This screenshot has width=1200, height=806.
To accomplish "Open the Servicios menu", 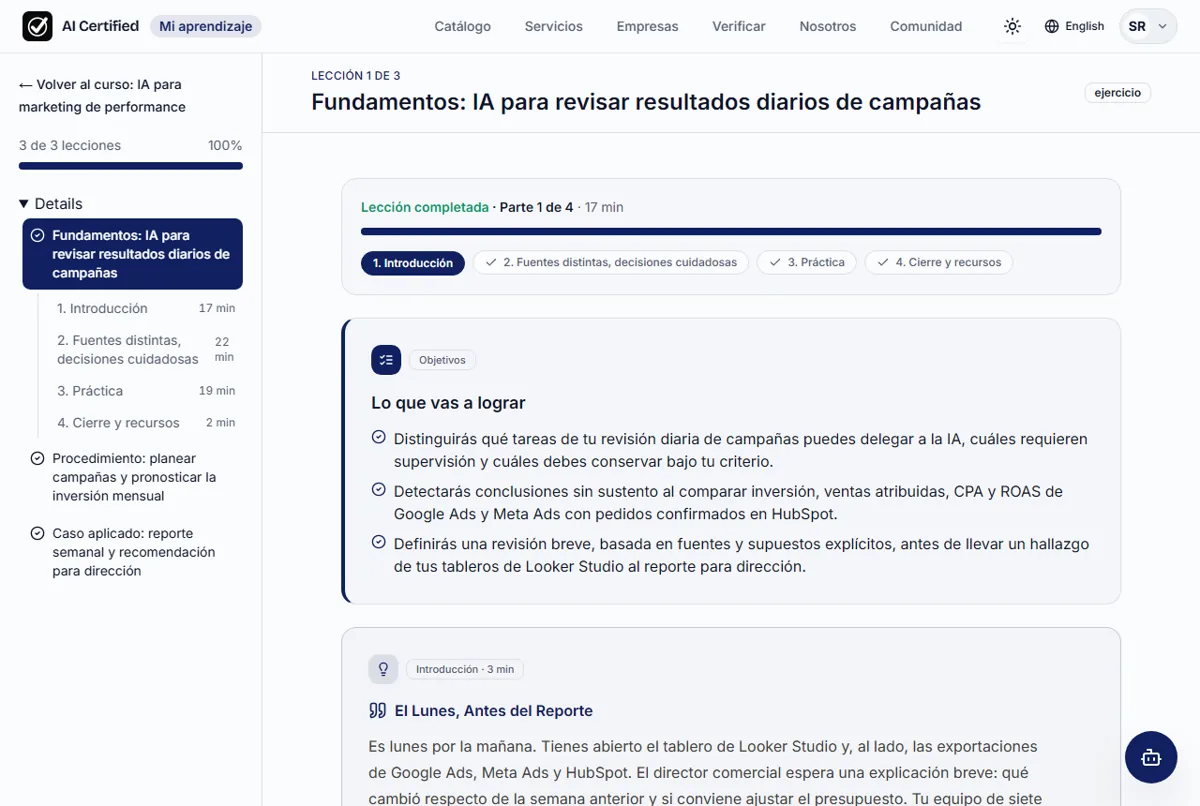I will 553,26.
